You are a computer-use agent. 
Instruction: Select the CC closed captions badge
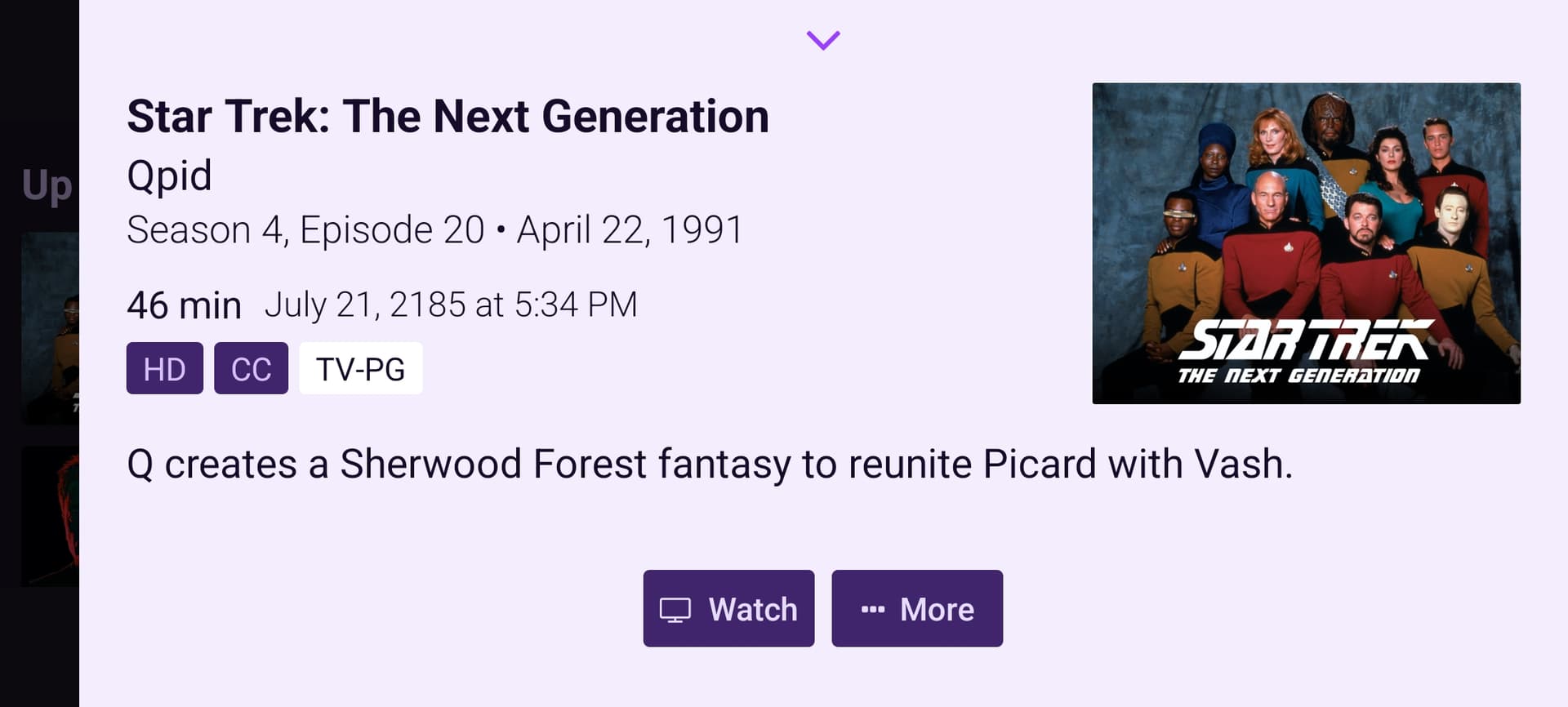point(251,368)
